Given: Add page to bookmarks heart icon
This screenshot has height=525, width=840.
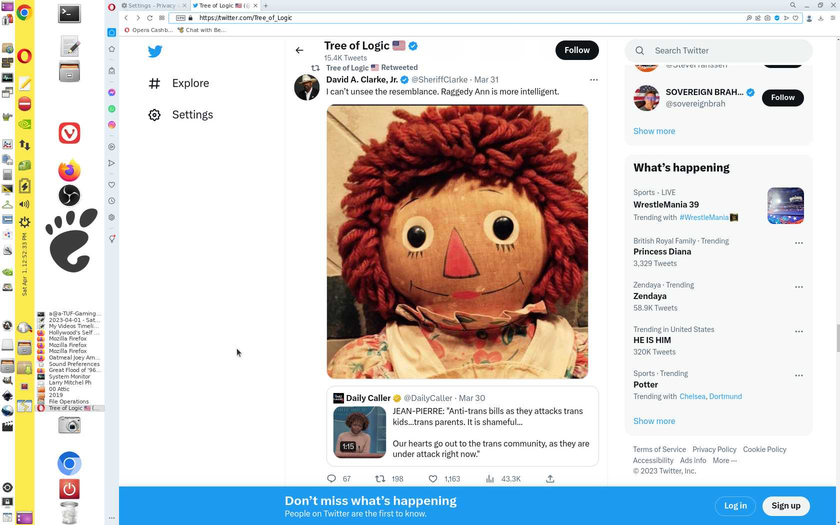Looking at the screenshot, I should click(796, 18).
